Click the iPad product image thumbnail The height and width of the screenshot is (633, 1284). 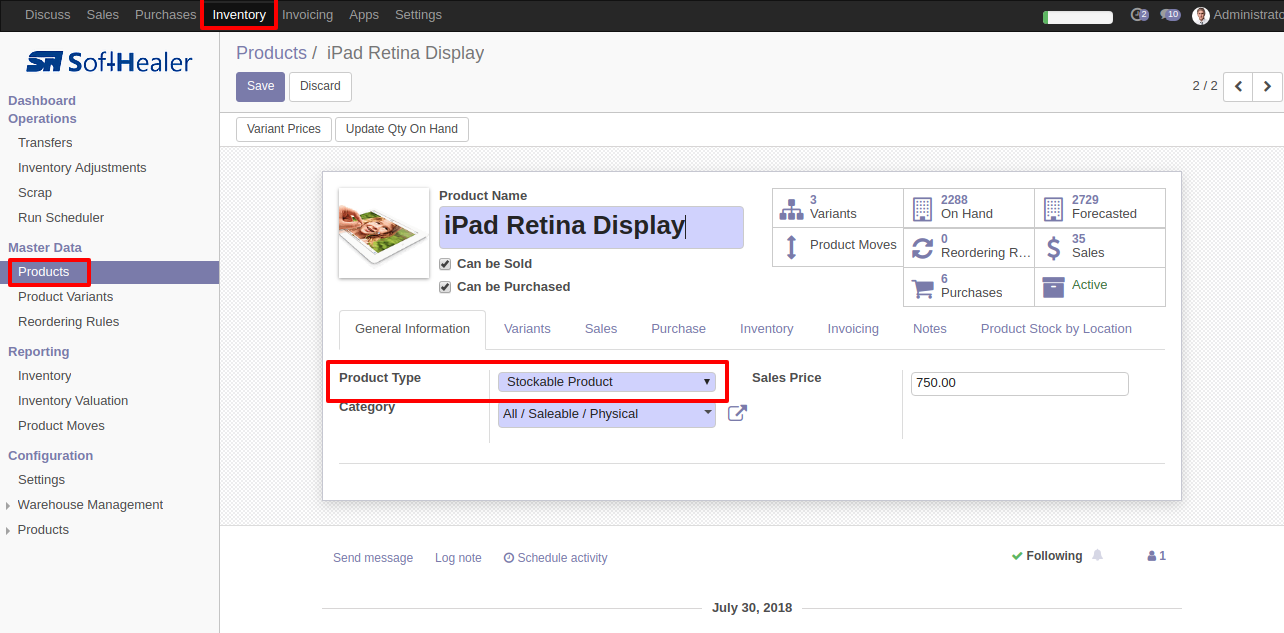[384, 233]
